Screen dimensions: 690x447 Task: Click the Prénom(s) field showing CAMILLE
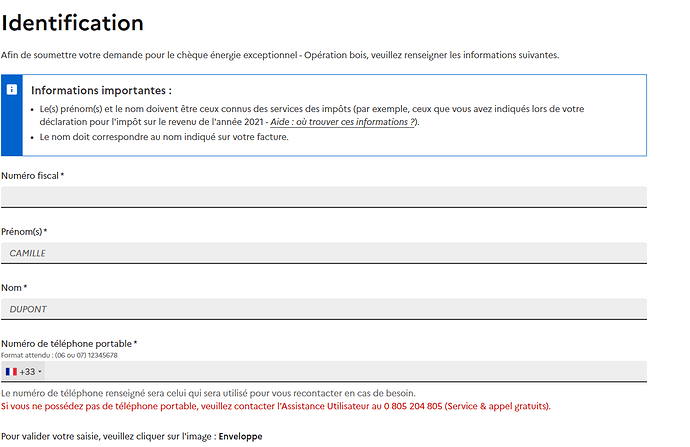[323, 253]
